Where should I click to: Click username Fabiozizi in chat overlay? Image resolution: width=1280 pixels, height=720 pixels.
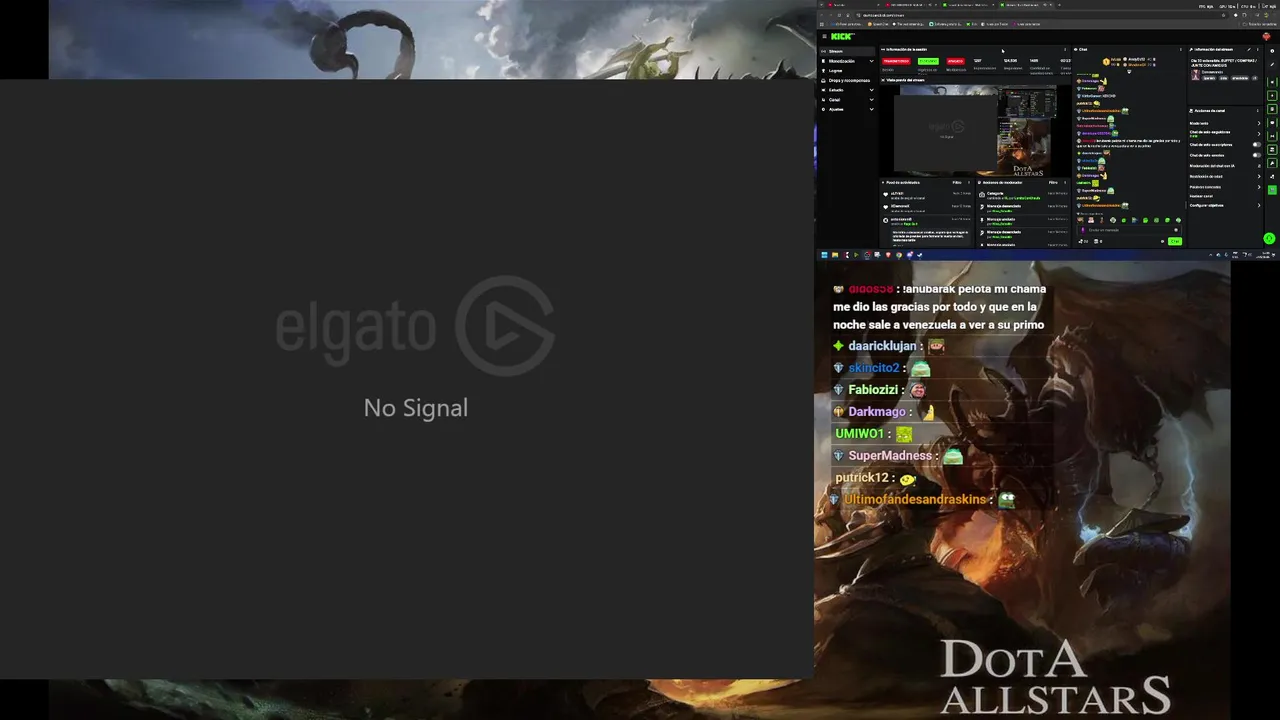(x=873, y=390)
